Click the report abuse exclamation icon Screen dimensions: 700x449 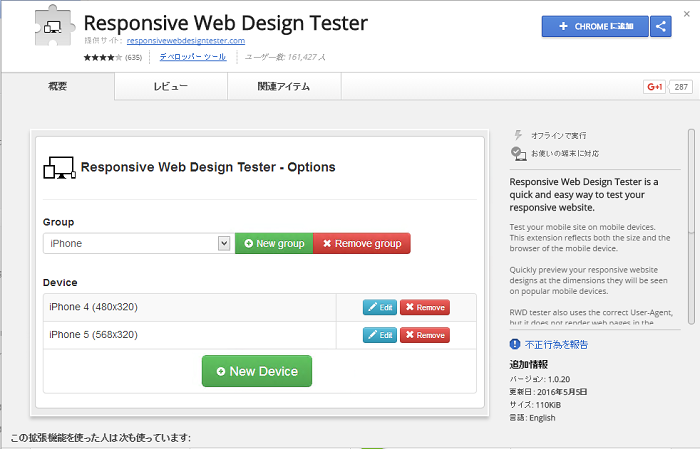[x=515, y=344]
